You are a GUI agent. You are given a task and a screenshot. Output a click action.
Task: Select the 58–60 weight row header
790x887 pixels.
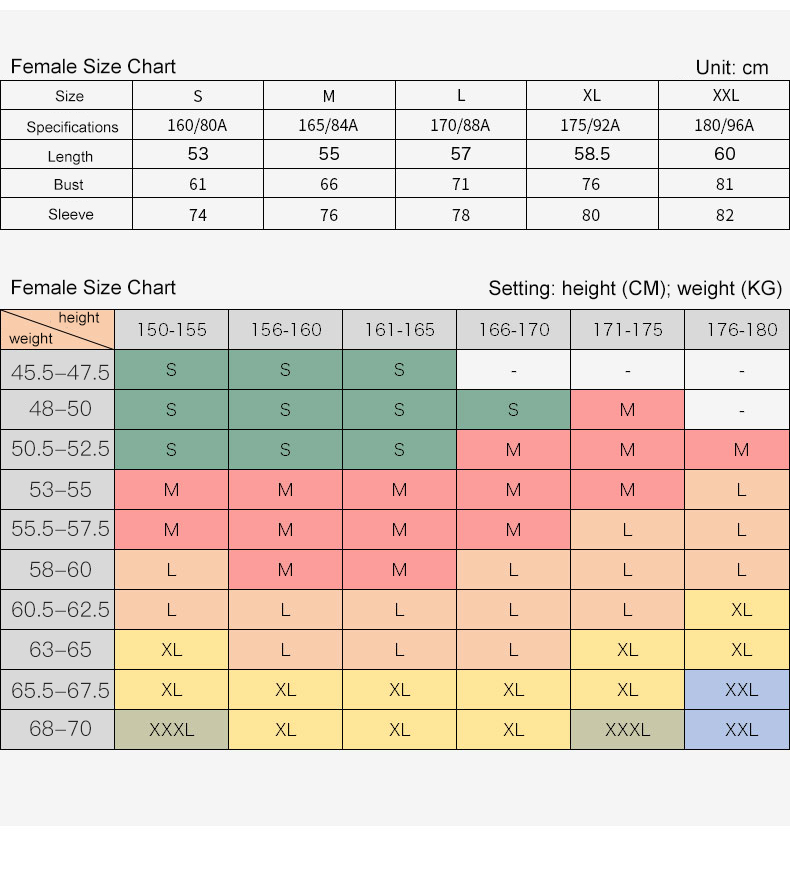tap(60, 570)
